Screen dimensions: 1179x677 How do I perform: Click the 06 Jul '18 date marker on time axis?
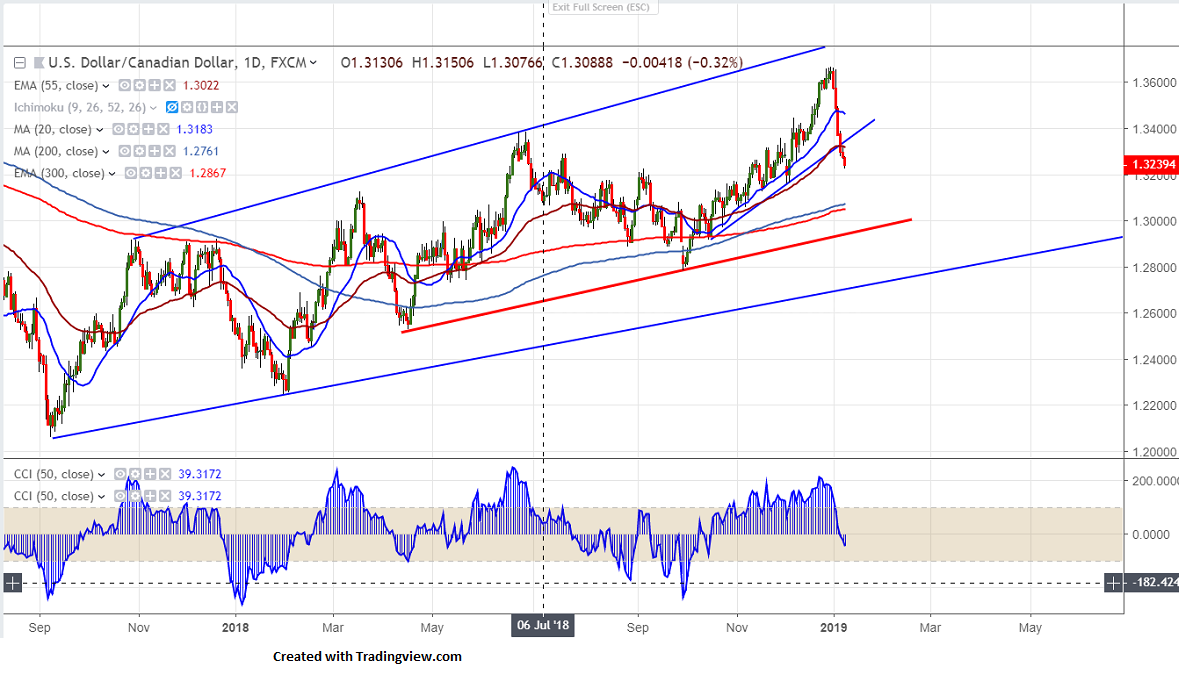point(543,626)
